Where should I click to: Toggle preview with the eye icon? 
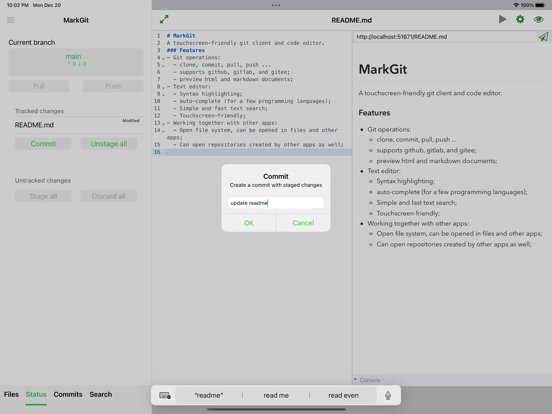539,19
